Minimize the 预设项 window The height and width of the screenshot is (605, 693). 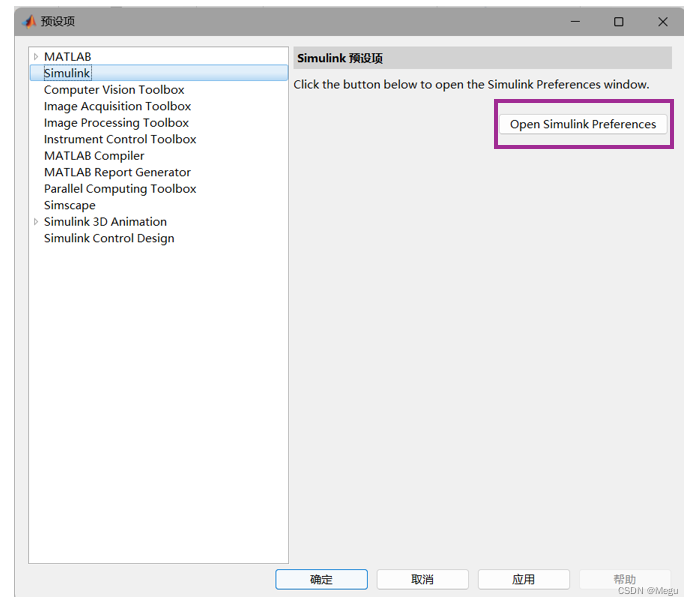[575, 22]
